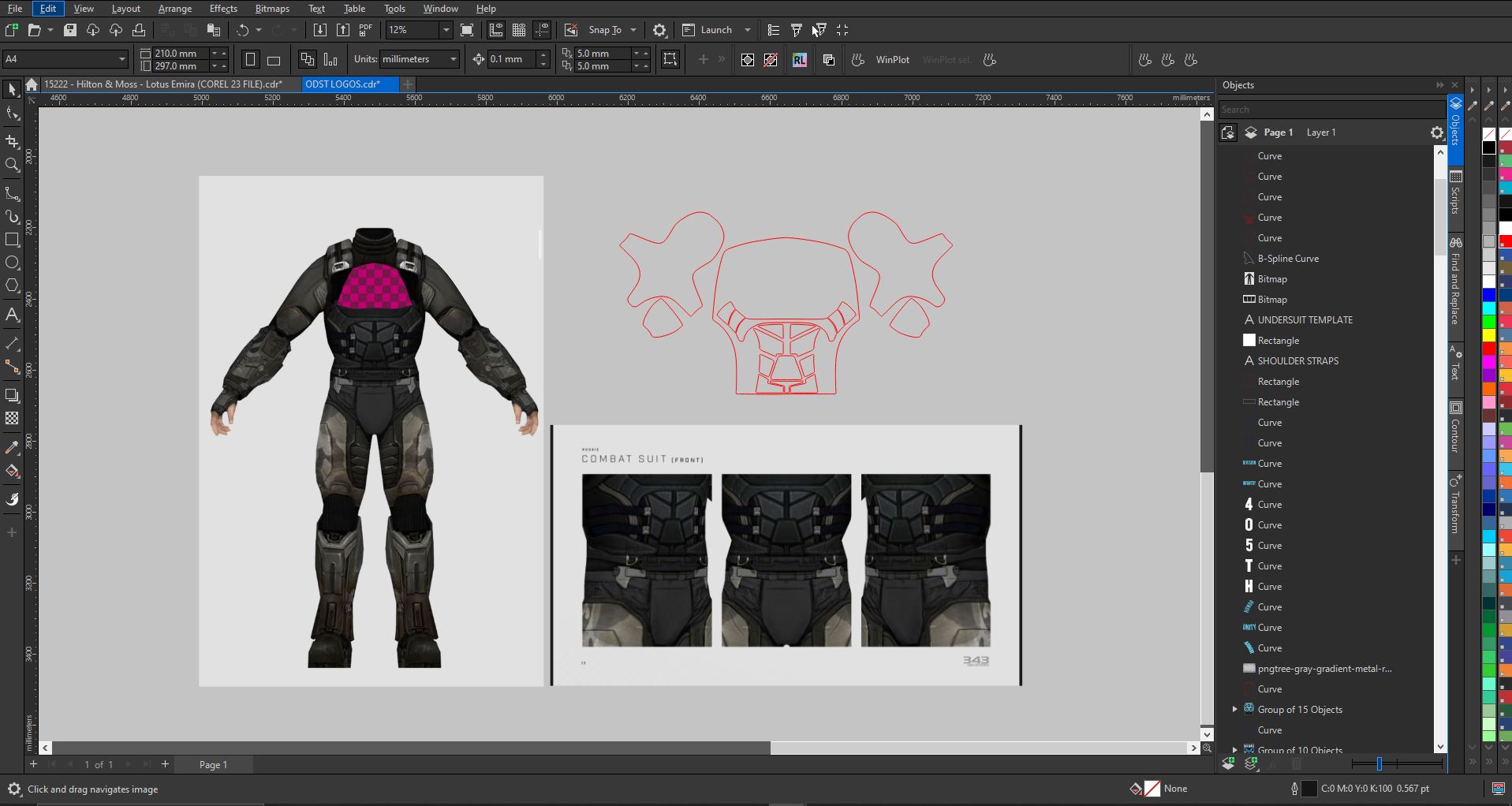Adjust the Objects panel thumbnail size slider
Viewport: 1512px width, 806px height.
[x=1379, y=763]
